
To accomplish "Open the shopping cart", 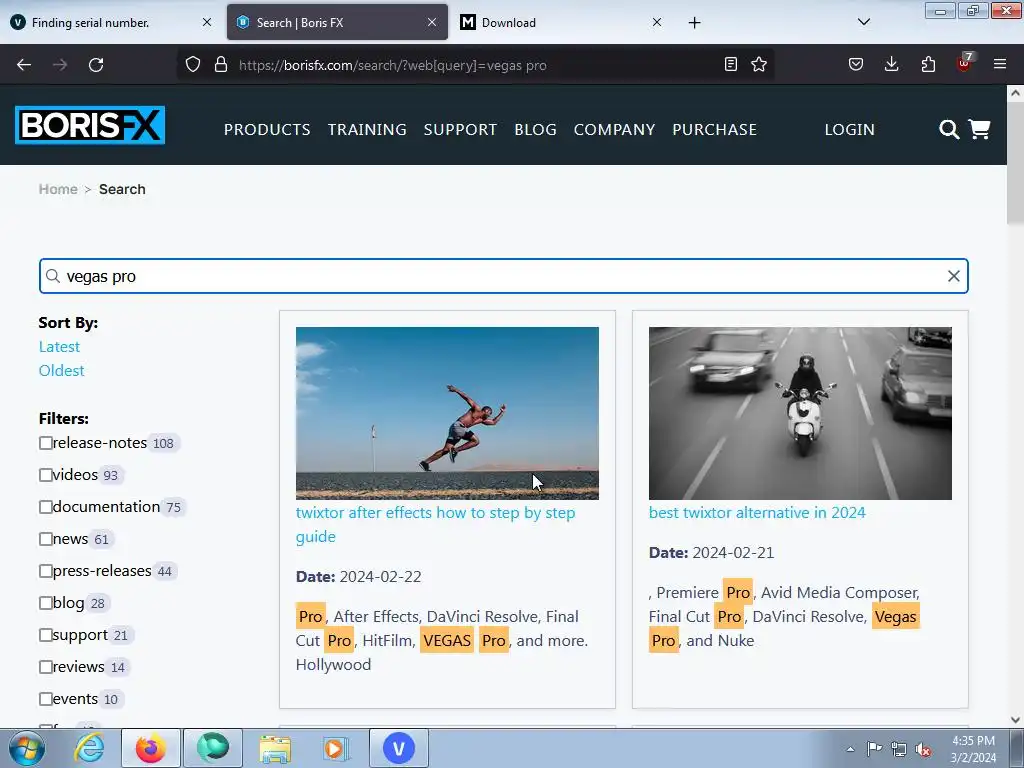I will pos(979,129).
